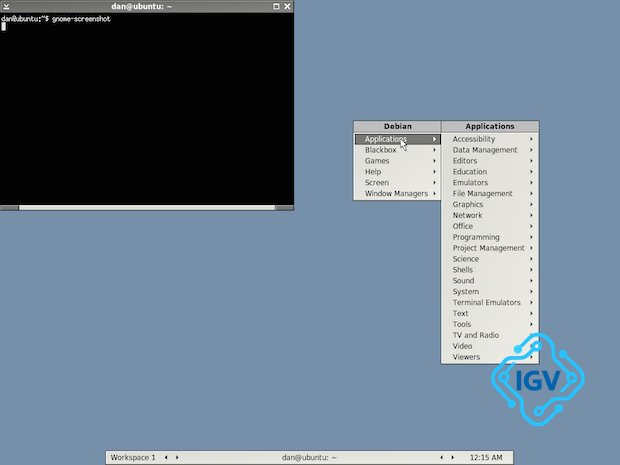Open the Screen submenu
Screen dimensions: 620x465
coord(397,182)
